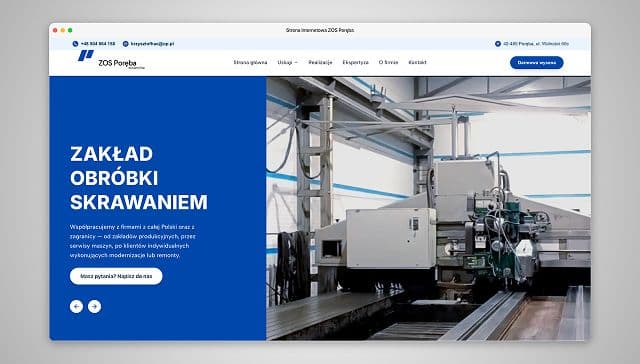Go to the previous slide with the left arrow

coord(76,306)
